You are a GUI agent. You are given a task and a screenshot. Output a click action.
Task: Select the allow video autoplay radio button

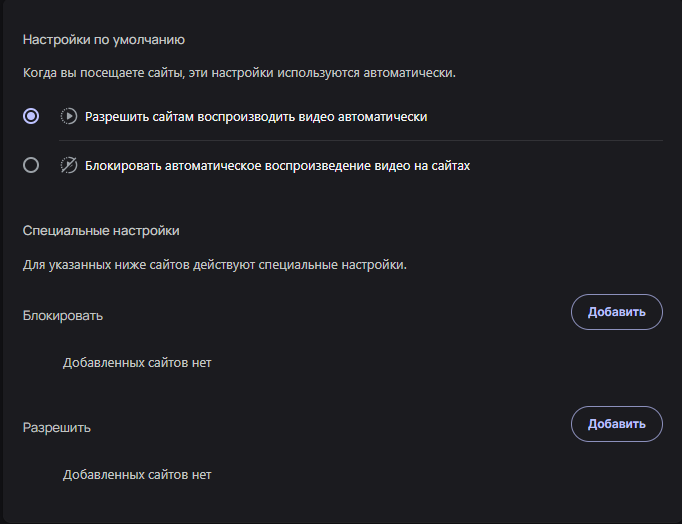pos(31,116)
